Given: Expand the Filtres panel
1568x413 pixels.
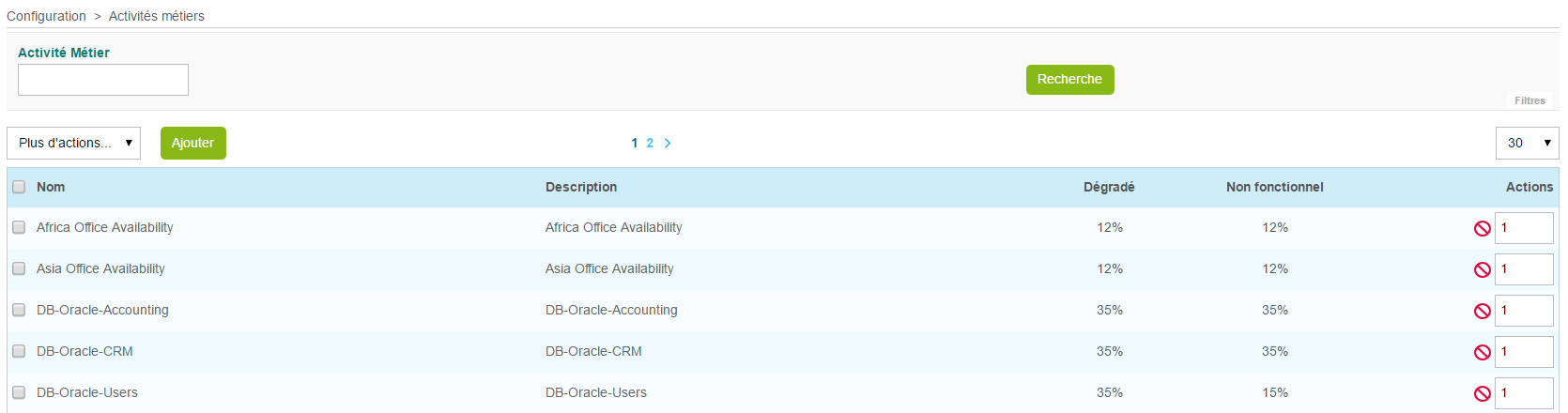Looking at the screenshot, I should 1530,100.
